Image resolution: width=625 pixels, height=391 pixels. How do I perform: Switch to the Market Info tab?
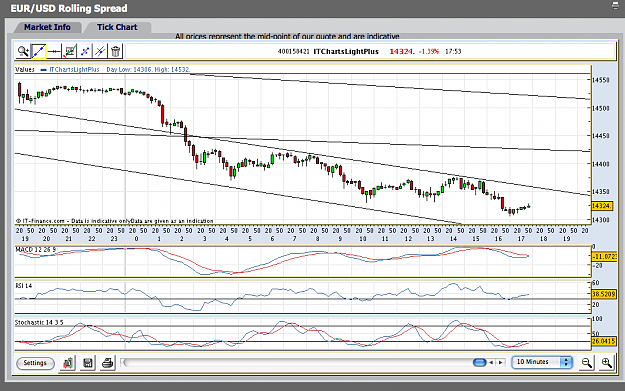[x=47, y=27]
